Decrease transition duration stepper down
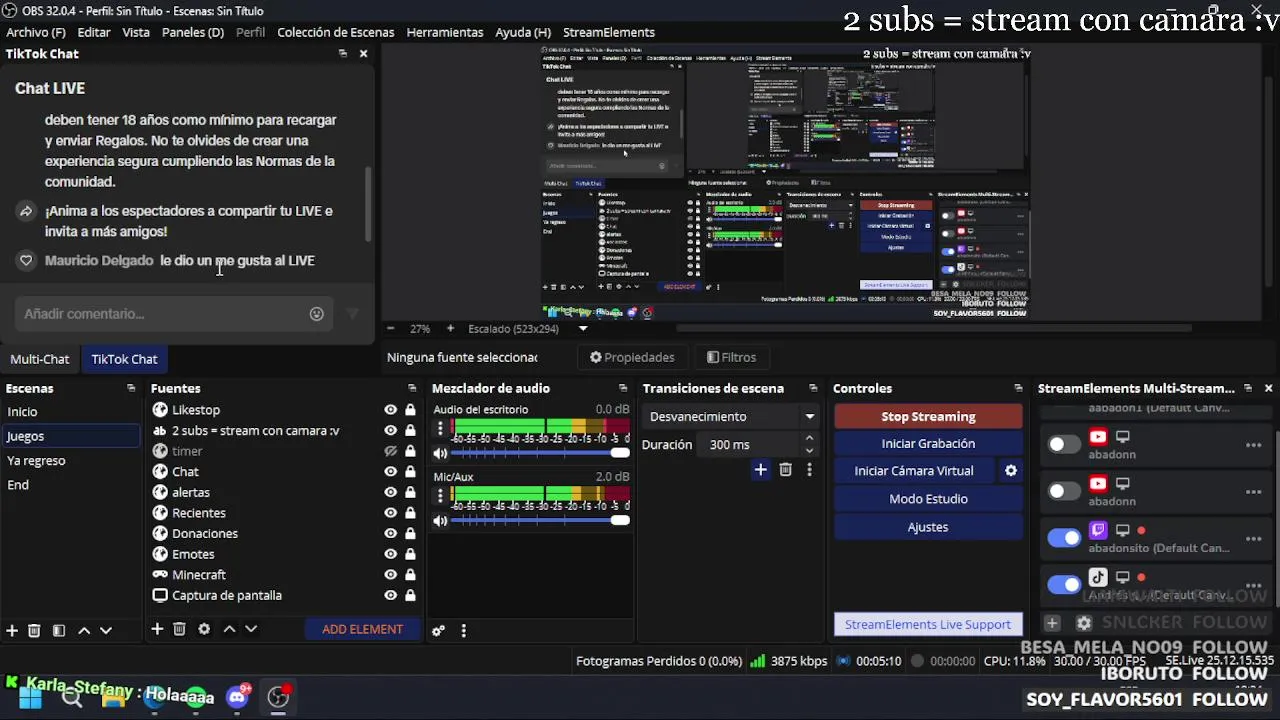Image resolution: width=1280 pixels, height=720 pixels. 809,450
